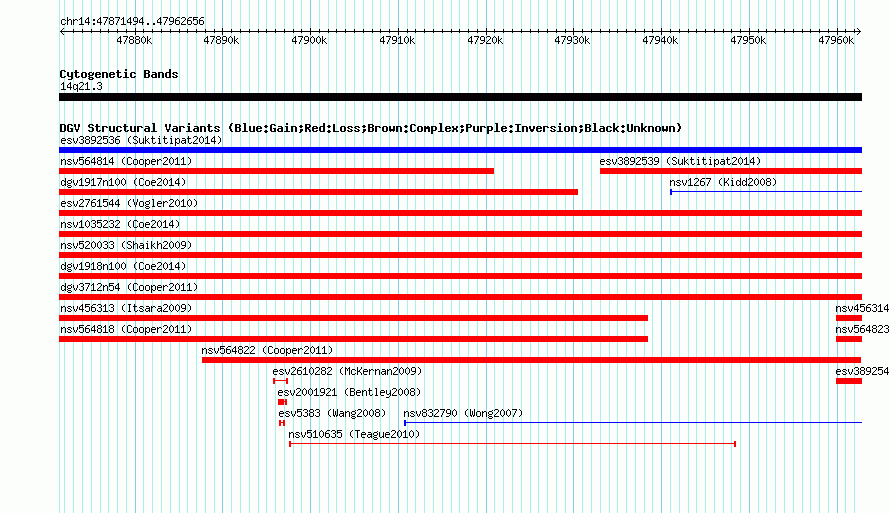Image resolution: width=890 pixels, height=513 pixels.
Task: Click the esv389254 label at right edge
Action: [862, 371]
